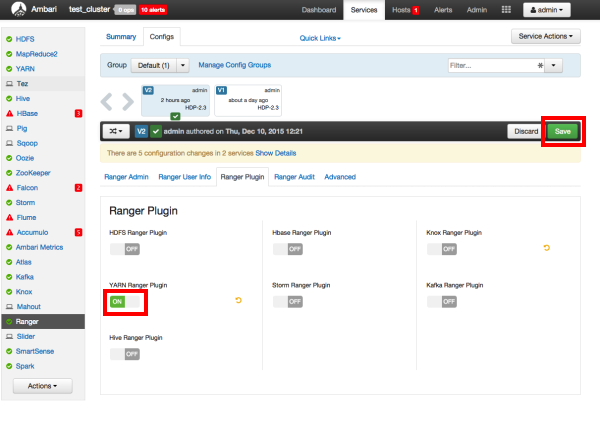Viewport: 600px width, 433px height.
Task: Click the Show Details link
Action: (x=276, y=153)
